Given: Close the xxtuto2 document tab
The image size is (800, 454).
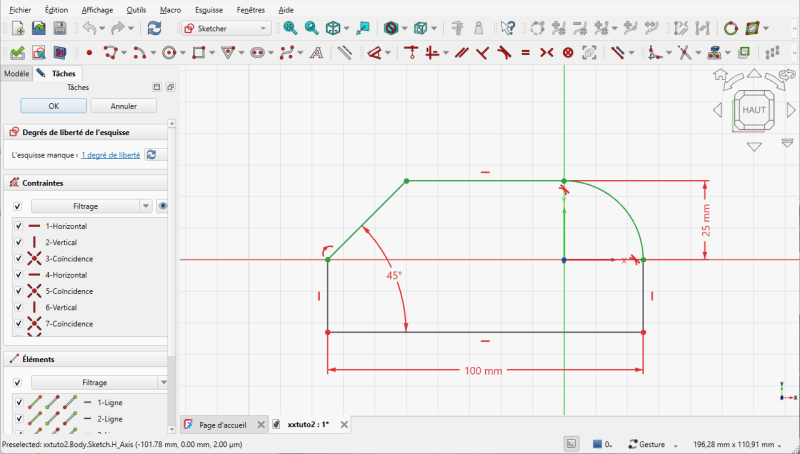Looking at the screenshot, I should tap(344, 424).
